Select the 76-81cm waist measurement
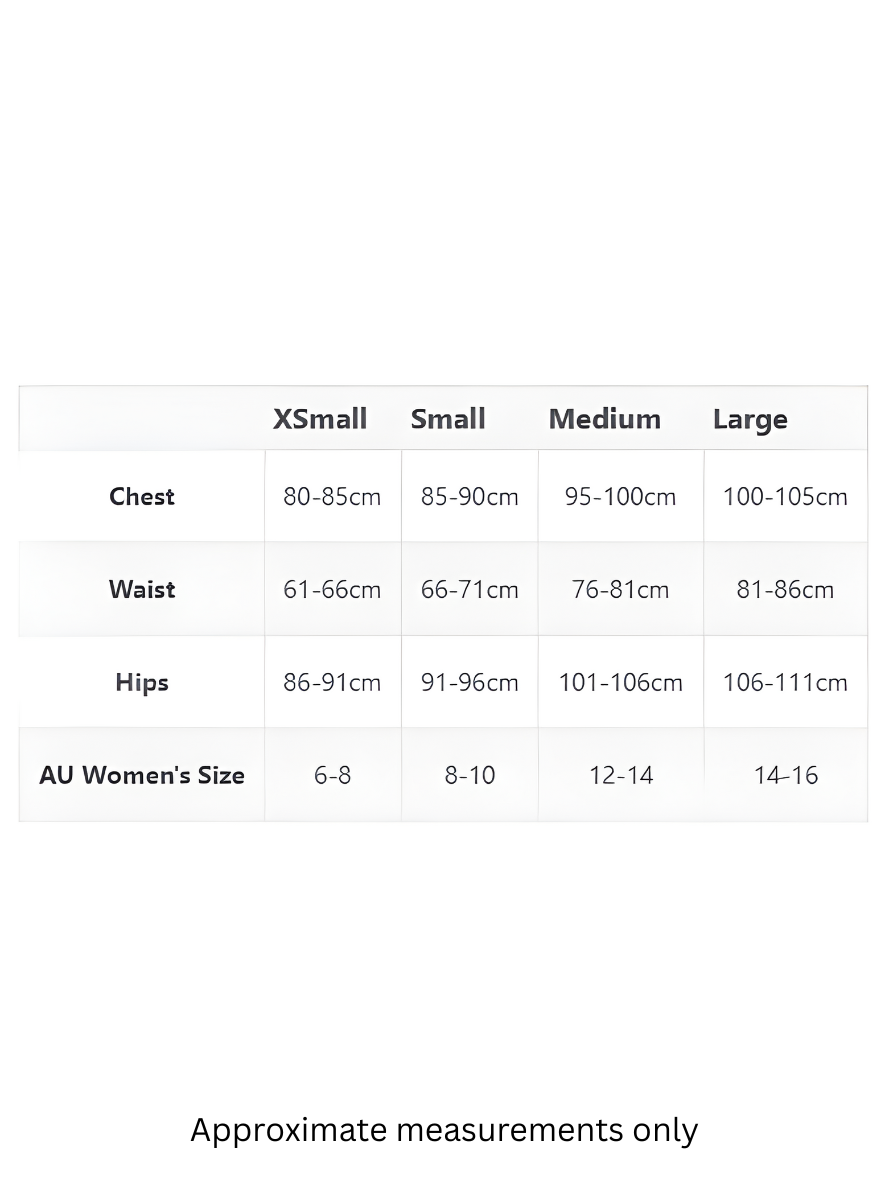889x1200 pixels. pyautogui.click(x=621, y=590)
